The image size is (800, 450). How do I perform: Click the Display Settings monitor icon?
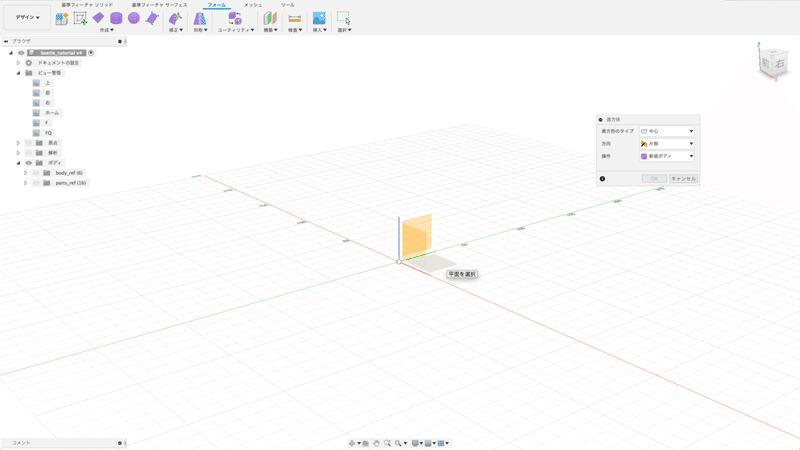pyautogui.click(x=415, y=443)
